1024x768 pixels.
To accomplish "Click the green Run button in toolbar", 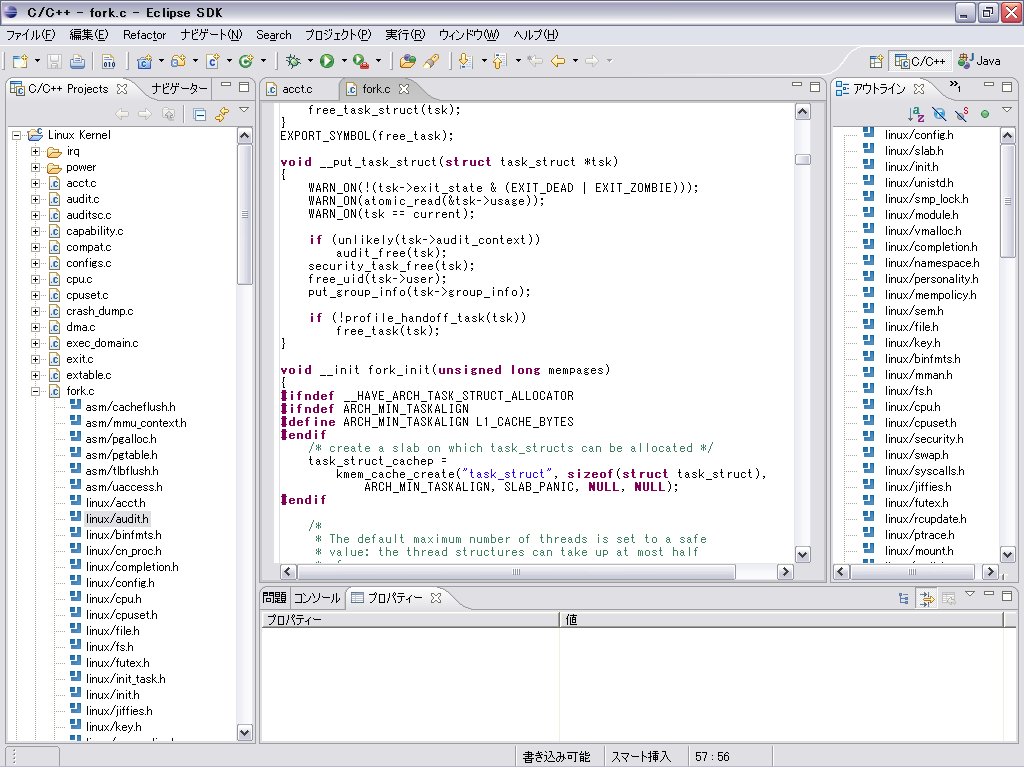I will [326, 61].
